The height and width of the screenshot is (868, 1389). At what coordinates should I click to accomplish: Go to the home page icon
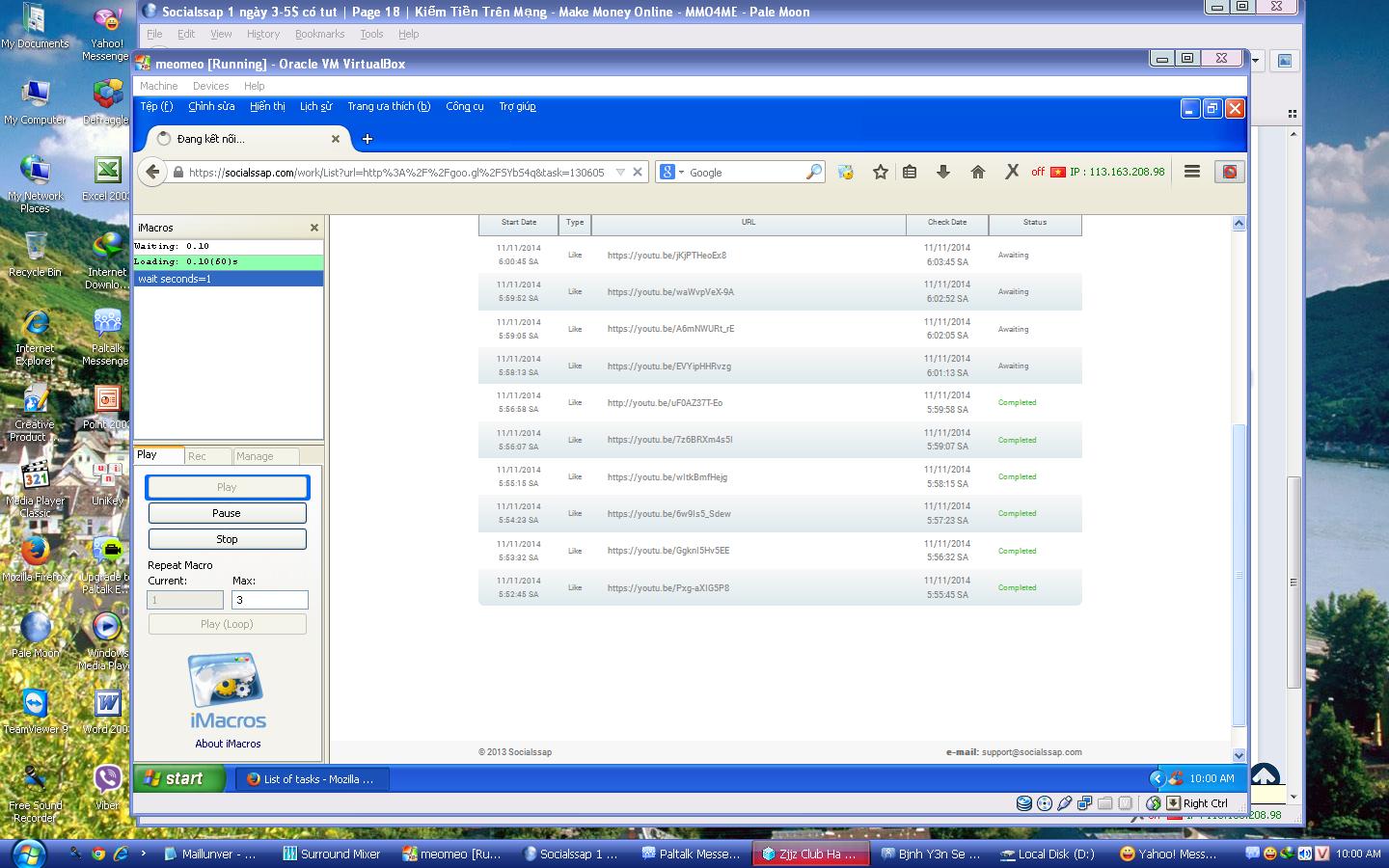[977, 172]
